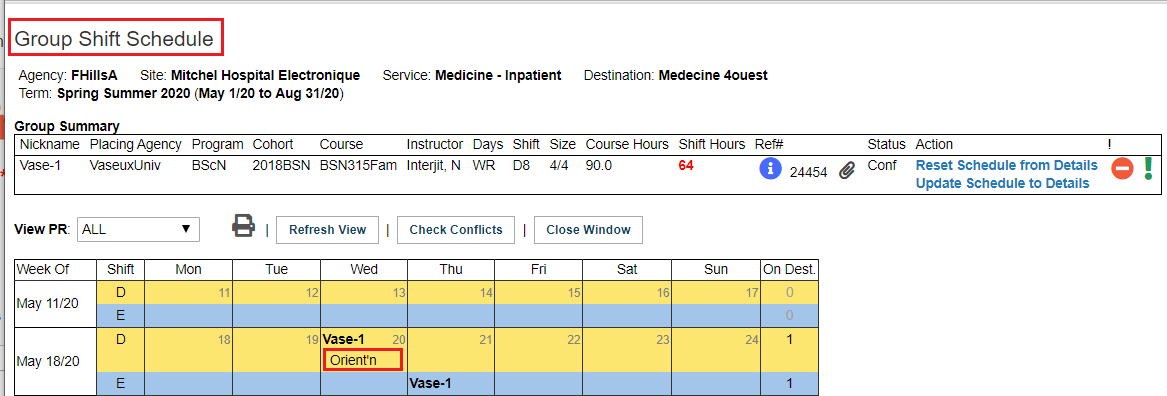Click the Close Window button
The height and width of the screenshot is (396, 1167).
588,230
